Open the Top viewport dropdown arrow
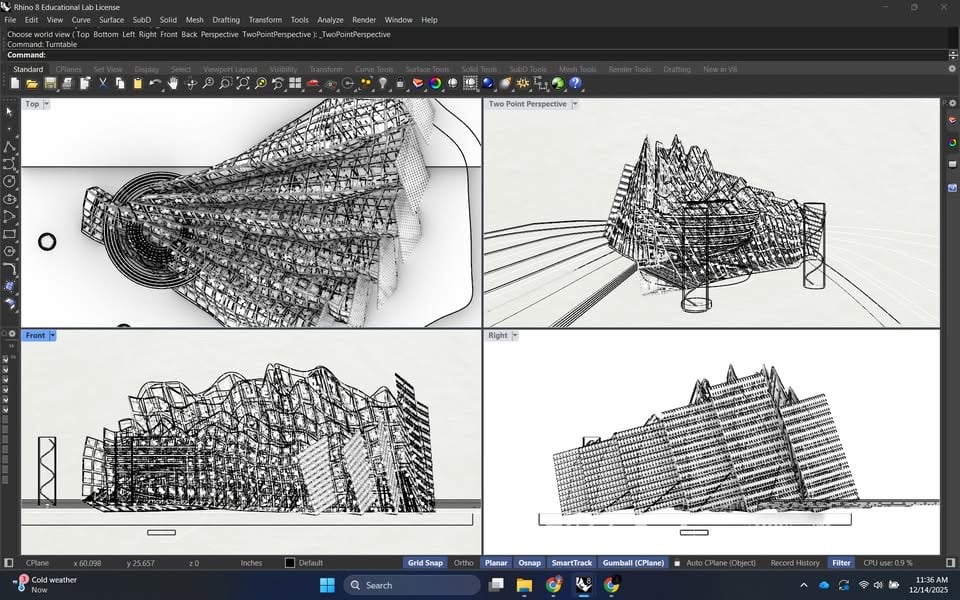 click(x=47, y=104)
